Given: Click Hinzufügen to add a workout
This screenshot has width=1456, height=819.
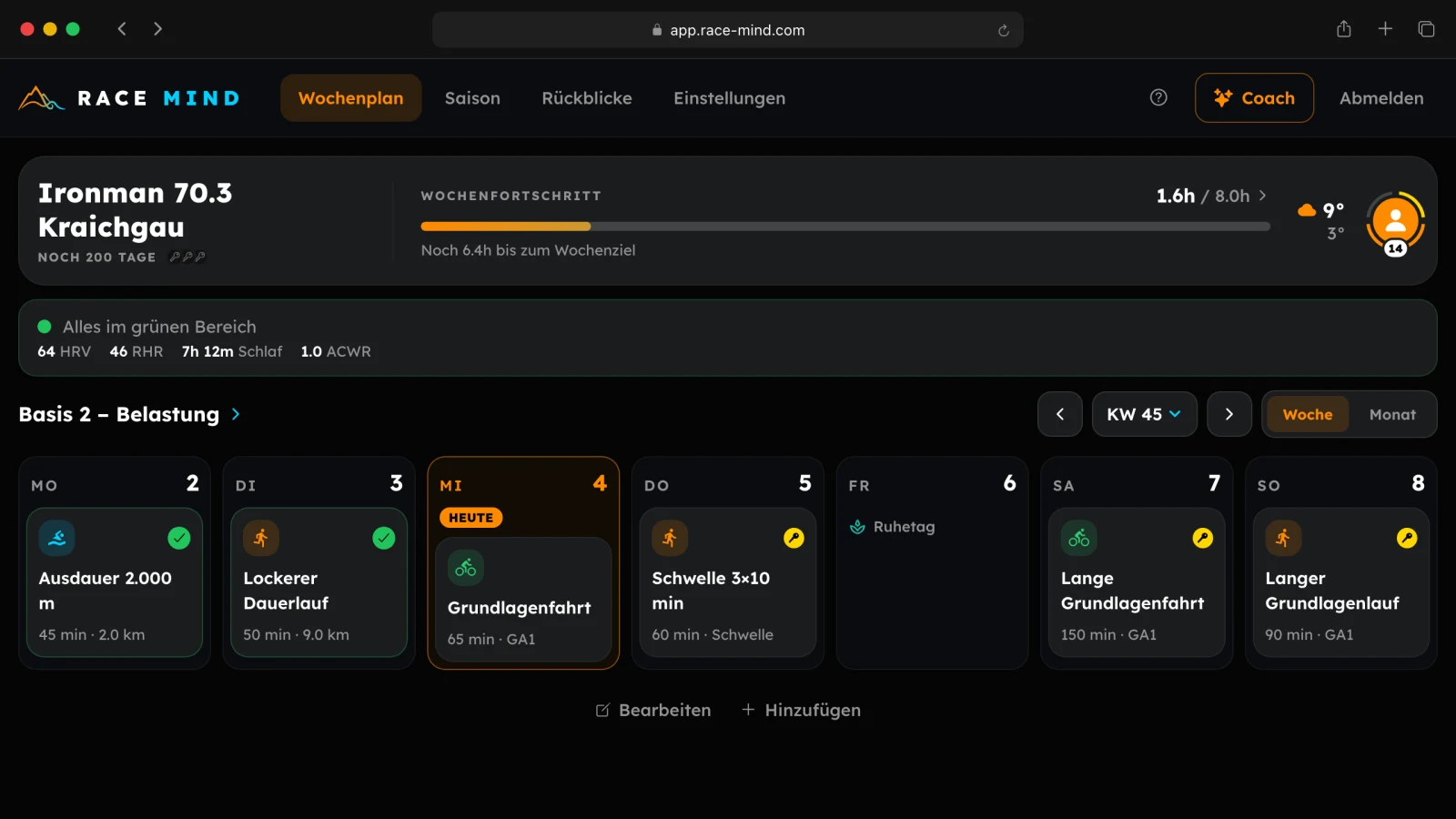Looking at the screenshot, I should pyautogui.click(x=801, y=710).
